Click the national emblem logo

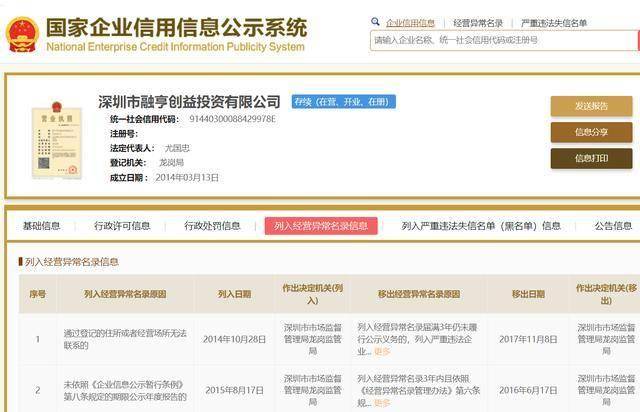[x=22, y=35]
